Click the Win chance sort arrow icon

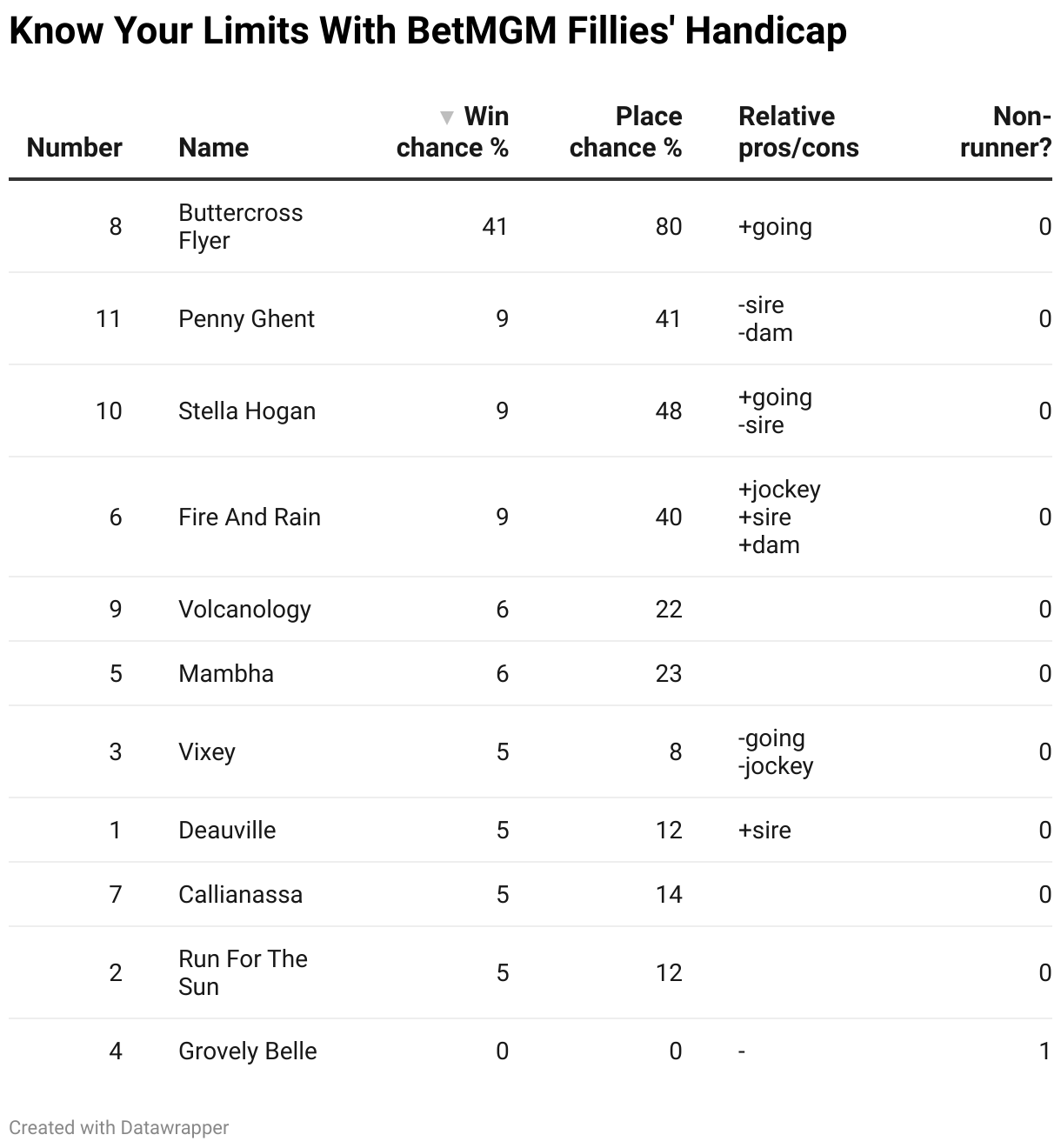tap(447, 117)
